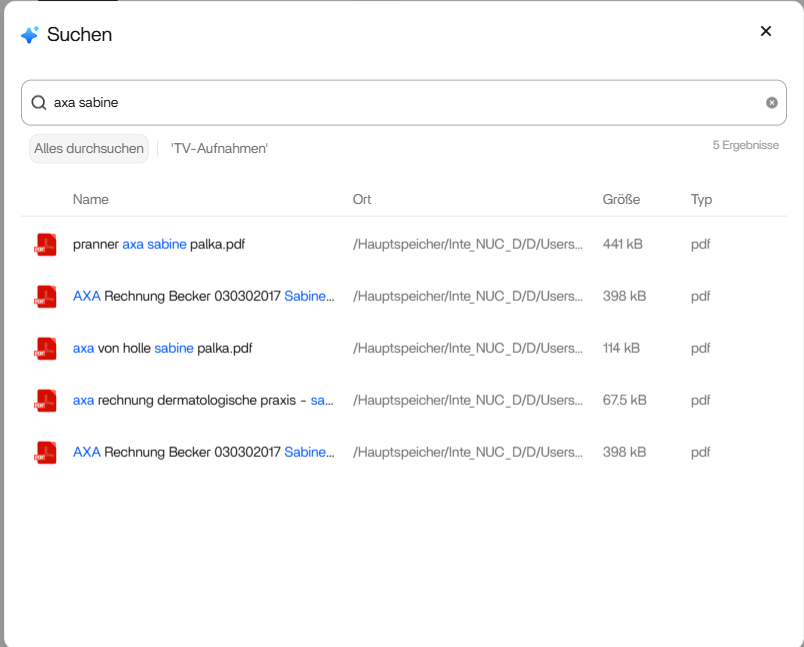This screenshot has height=647, width=804.
Task: Click the PDF icon of the last result row
Action: tap(45, 452)
